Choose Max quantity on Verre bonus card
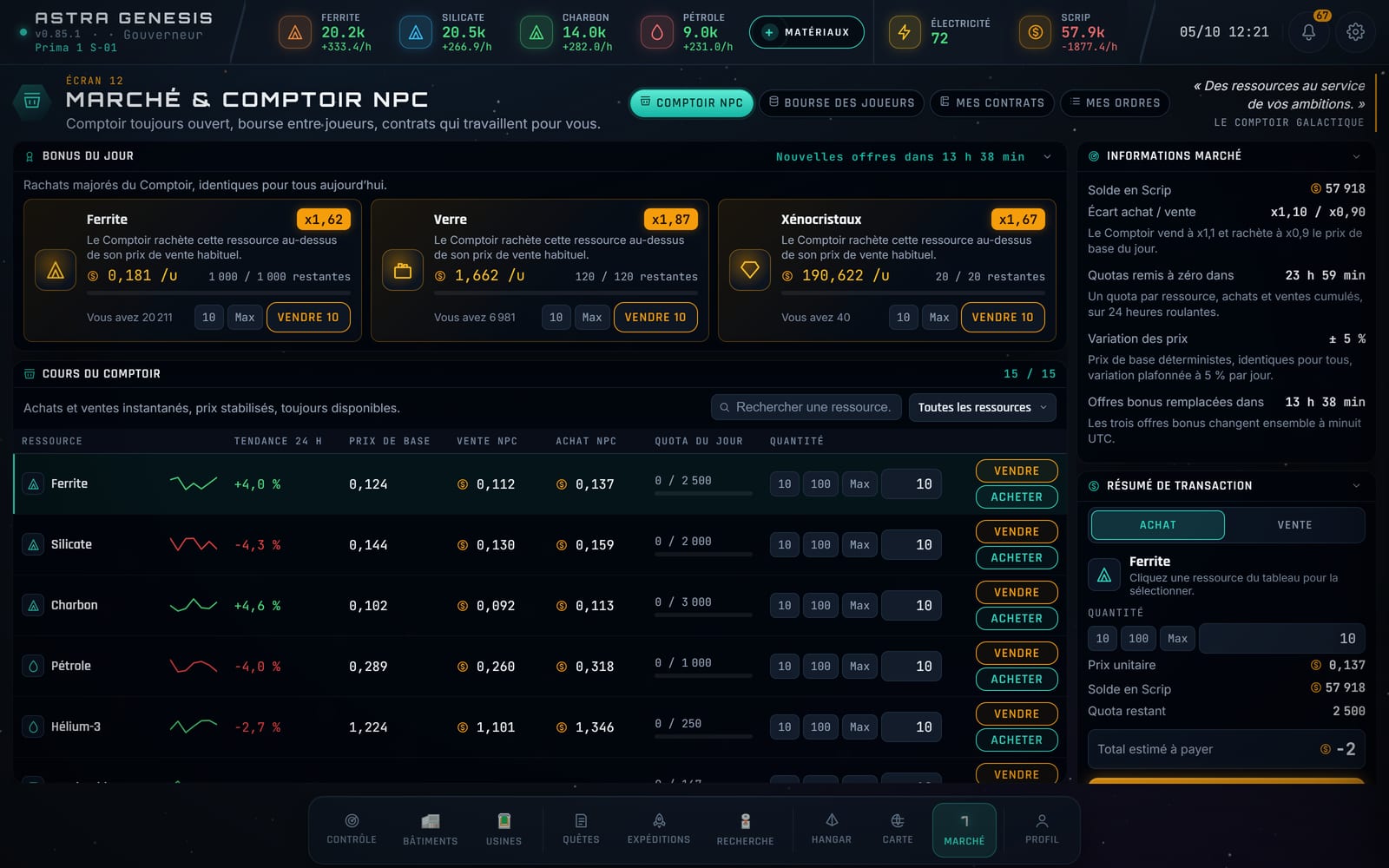This screenshot has width=1389, height=868. pos(592,318)
